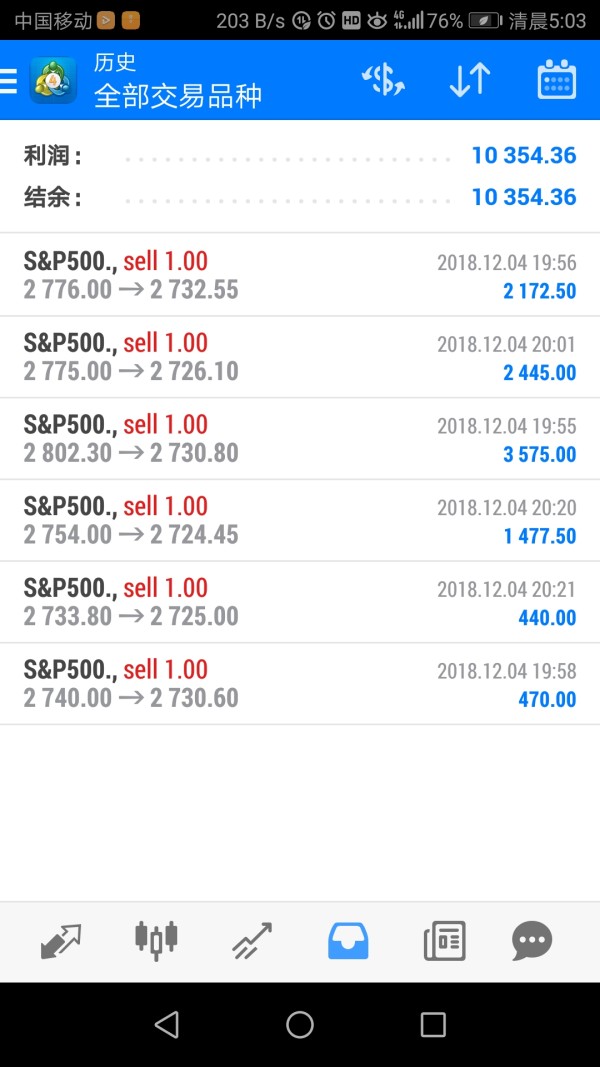The height and width of the screenshot is (1067, 600).
Task: Select the trade closed at 2 726.10
Action: tap(300, 357)
